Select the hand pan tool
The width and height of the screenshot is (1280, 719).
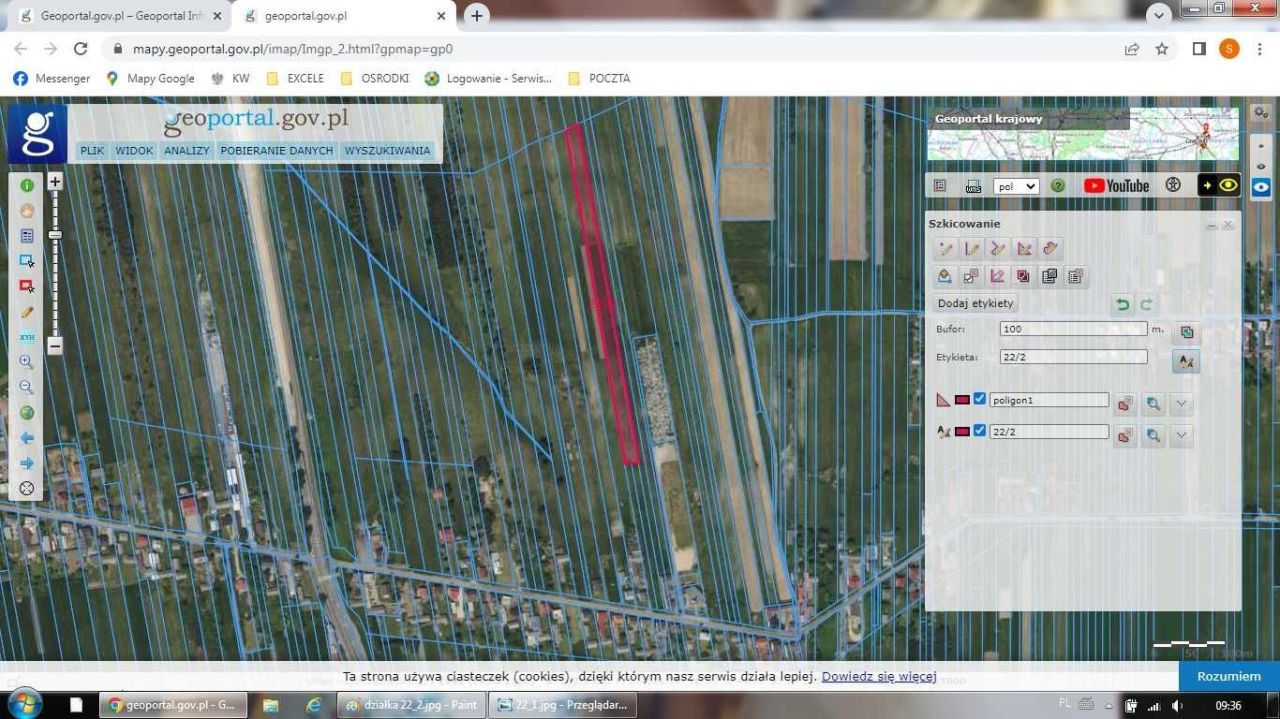coord(27,211)
